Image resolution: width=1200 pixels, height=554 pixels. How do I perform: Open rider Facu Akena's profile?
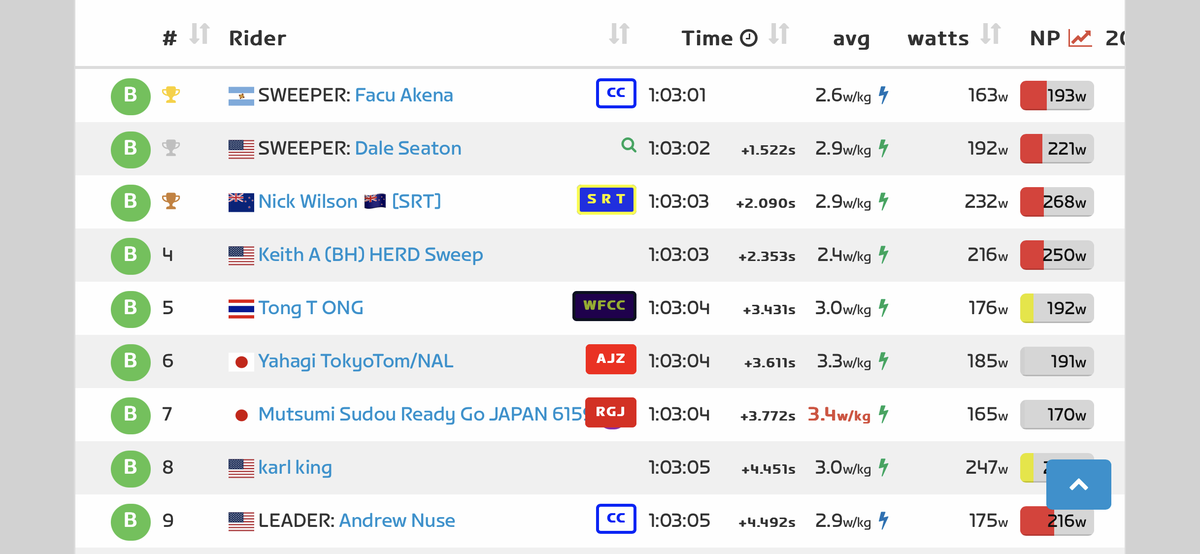tap(403, 95)
